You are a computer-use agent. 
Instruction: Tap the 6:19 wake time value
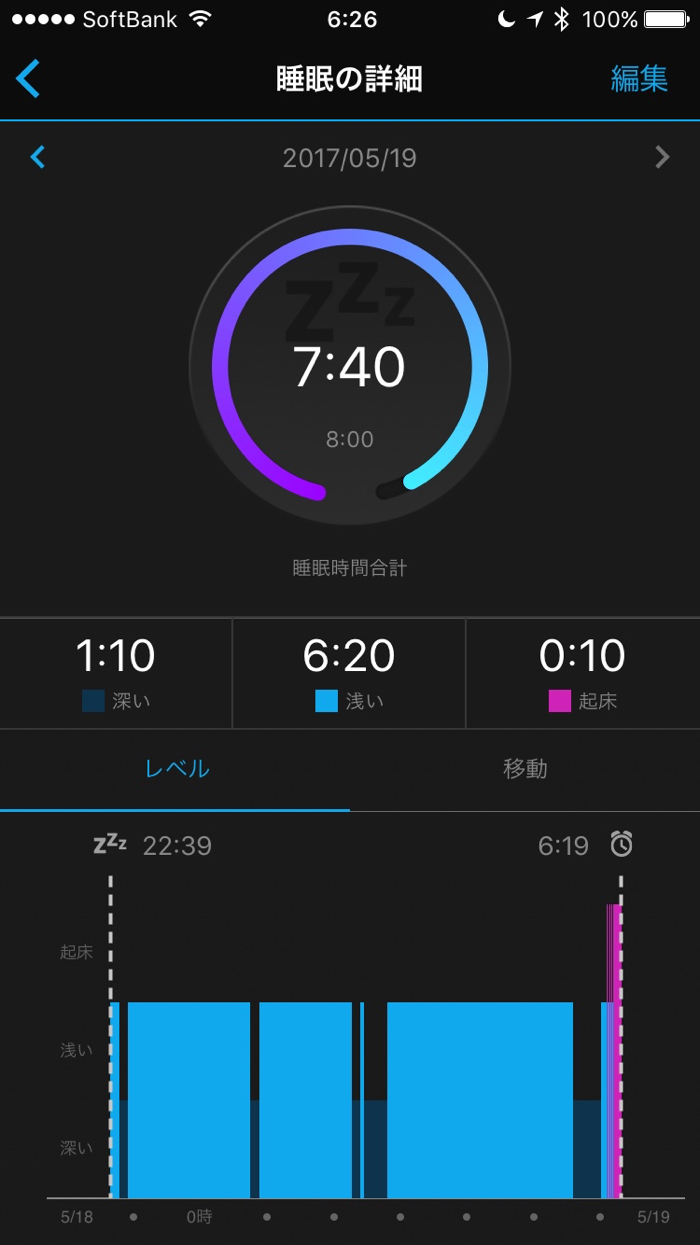(563, 846)
